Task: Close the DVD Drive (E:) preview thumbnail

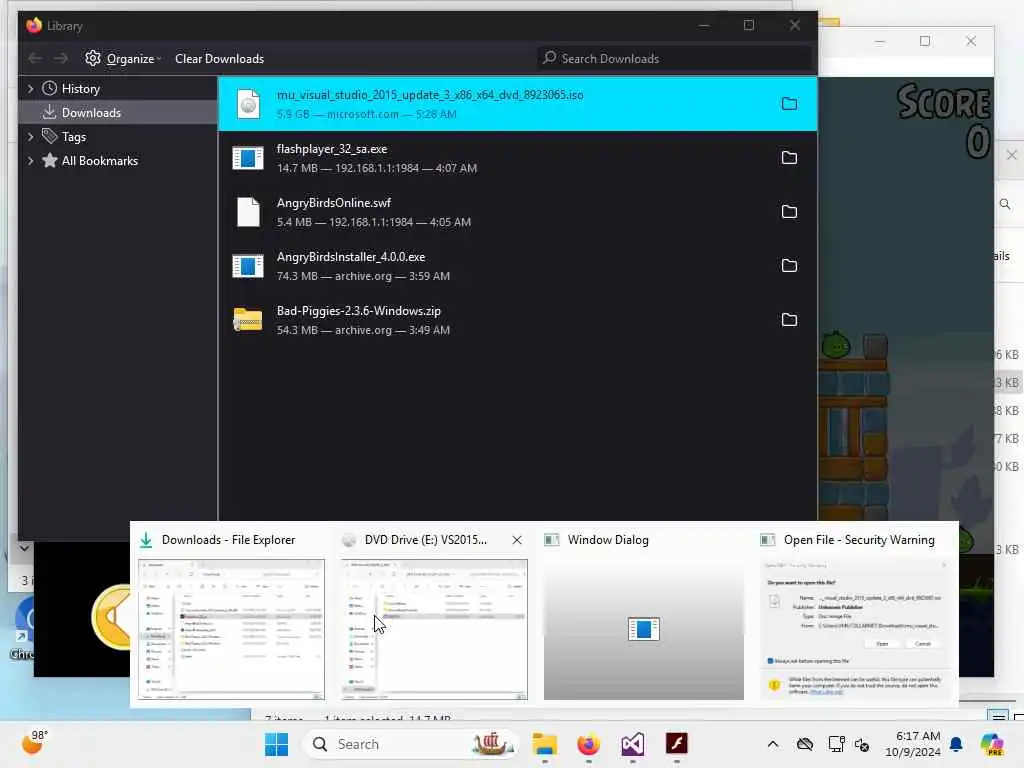Action: (x=517, y=540)
